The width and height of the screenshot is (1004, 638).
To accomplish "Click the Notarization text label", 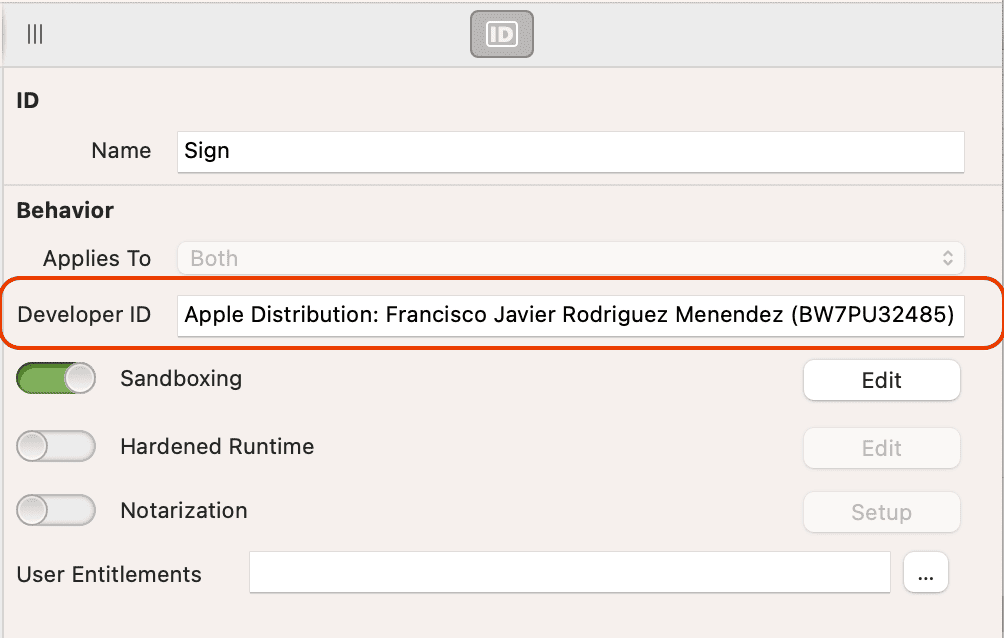I will [x=184, y=511].
